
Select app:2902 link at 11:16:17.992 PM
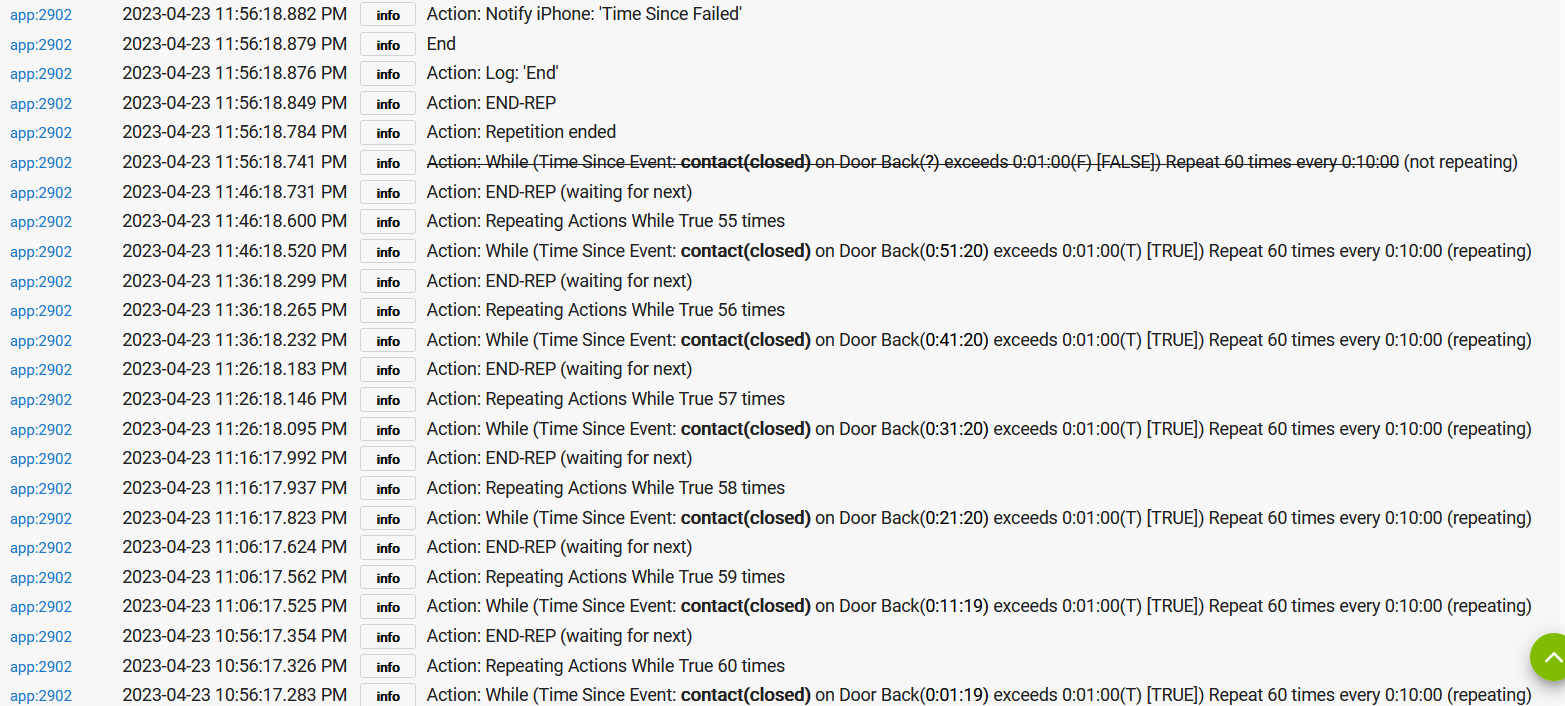click(41, 459)
